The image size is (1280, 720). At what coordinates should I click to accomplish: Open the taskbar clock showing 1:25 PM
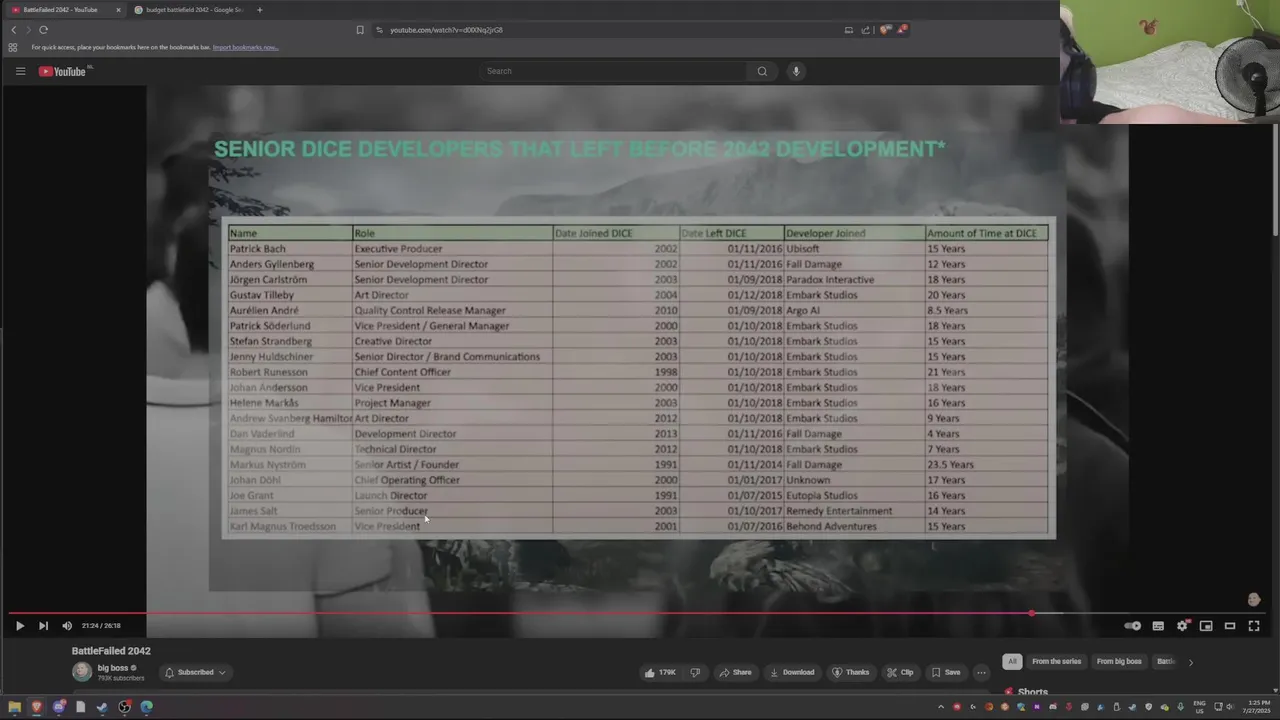click(x=1255, y=707)
